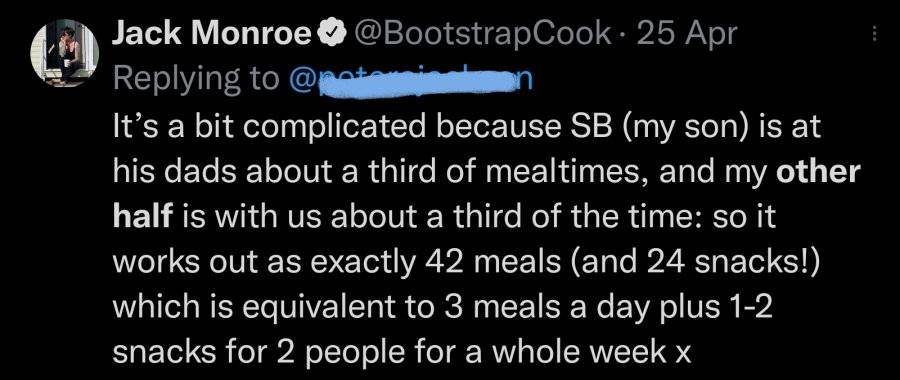
Task: Select the bold word 'half'
Action: (x=142, y=217)
